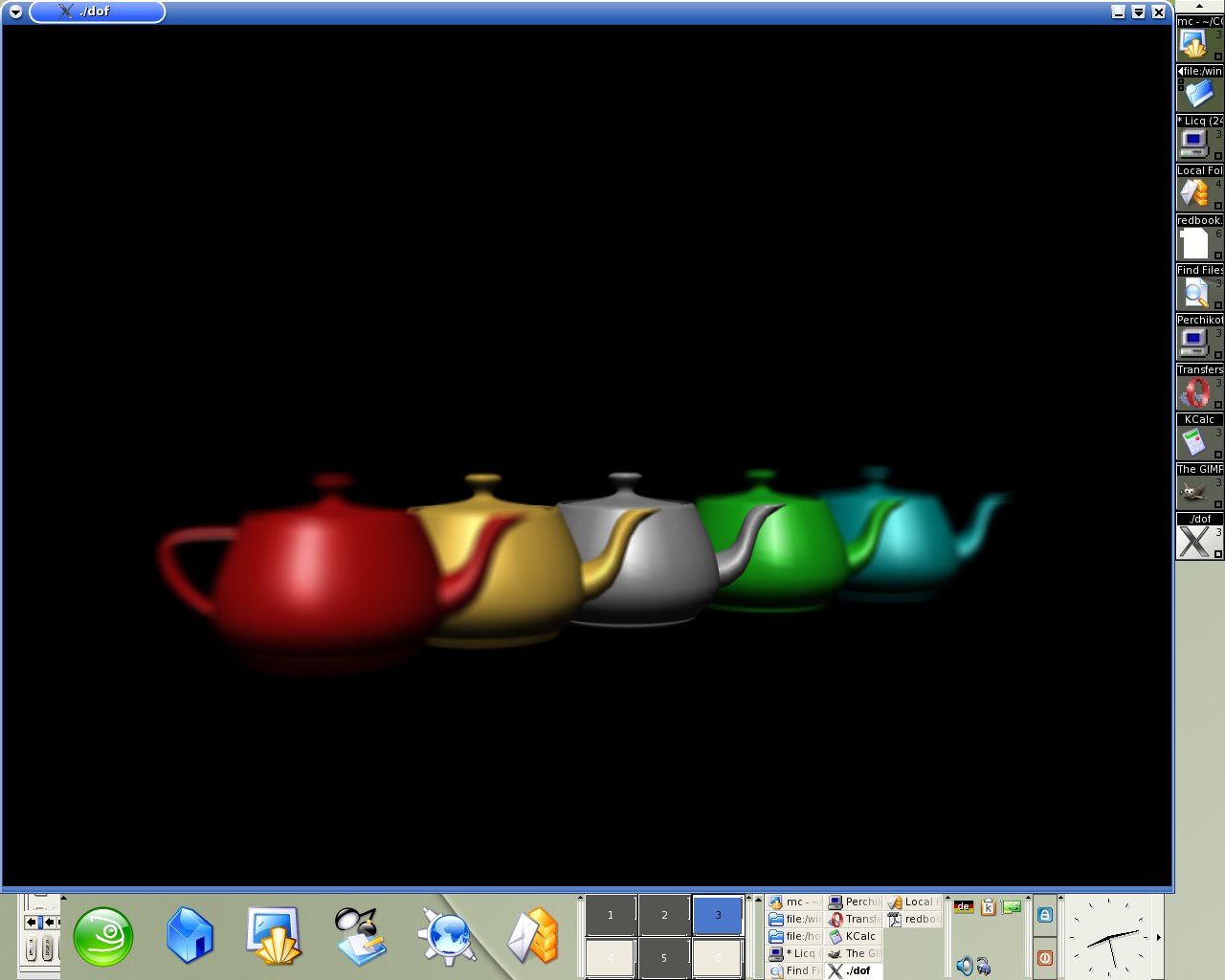Open the office text editor launcher
The height and width of the screenshot is (980, 1225).
click(x=360, y=935)
